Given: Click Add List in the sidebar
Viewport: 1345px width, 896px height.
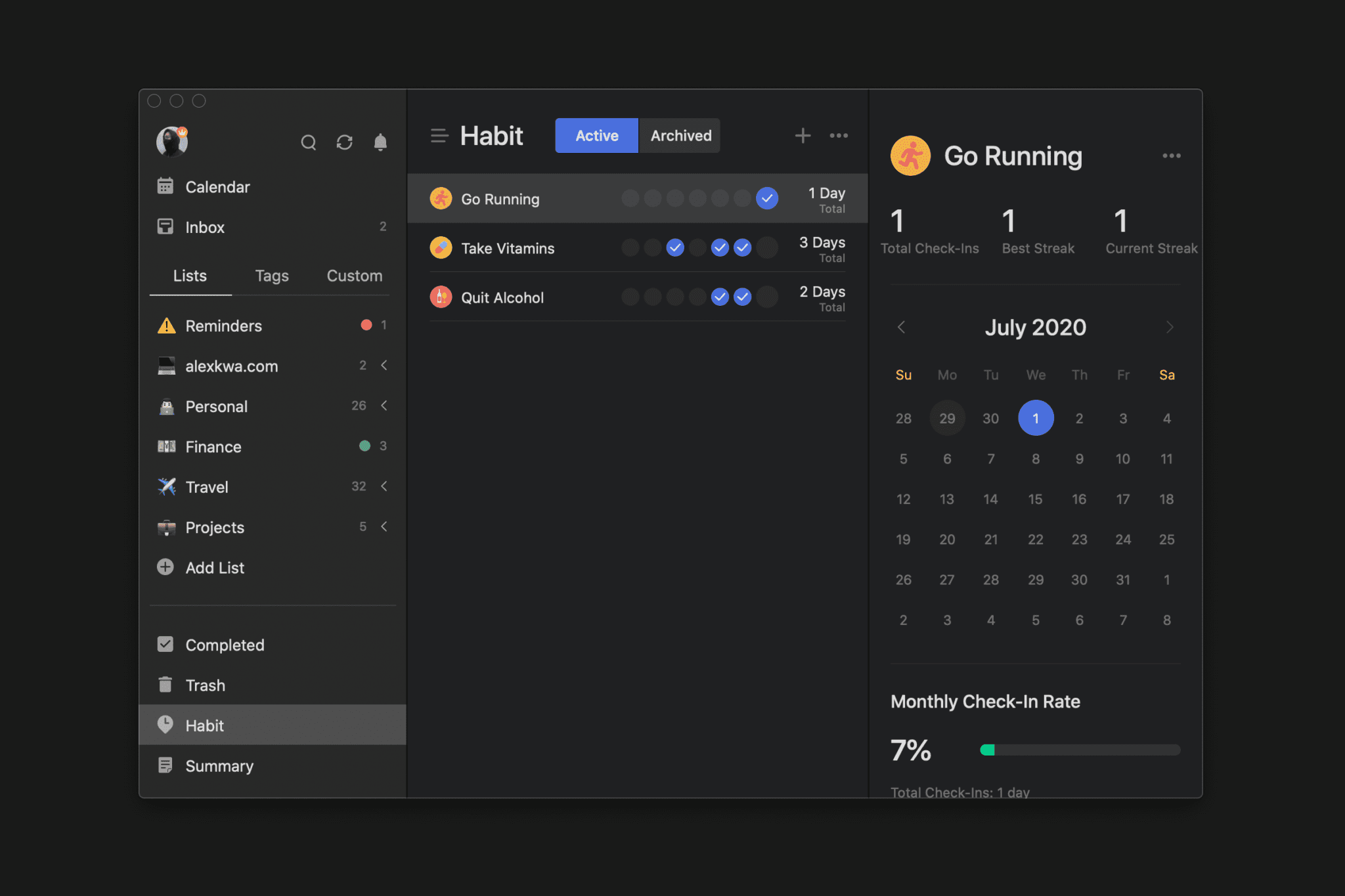Looking at the screenshot, I should tap(213, 567).
